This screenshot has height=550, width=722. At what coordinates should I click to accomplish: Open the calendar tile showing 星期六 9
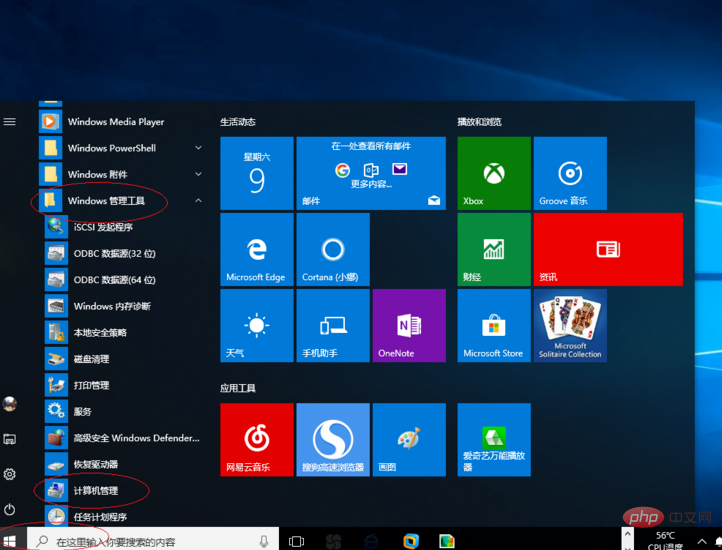tap(257, 173)
